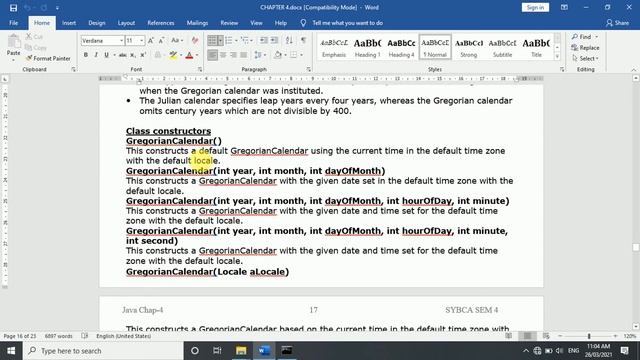Toggle Align Left
The height and width of the screenshot is (360, 640).
213,55
